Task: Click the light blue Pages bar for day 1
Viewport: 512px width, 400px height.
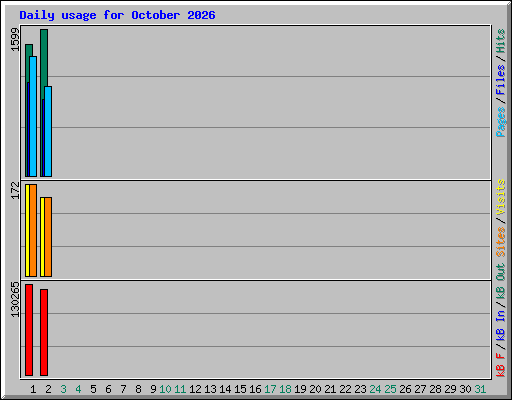Action: (33, 116)
